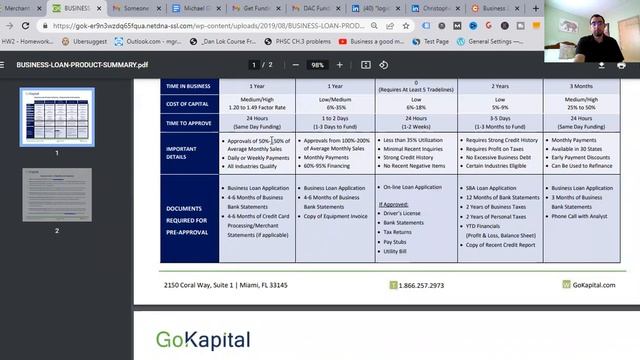Click the TIME TO APPROVE row header
This screenshot has height=360, width=640.
tap(189, 123)
